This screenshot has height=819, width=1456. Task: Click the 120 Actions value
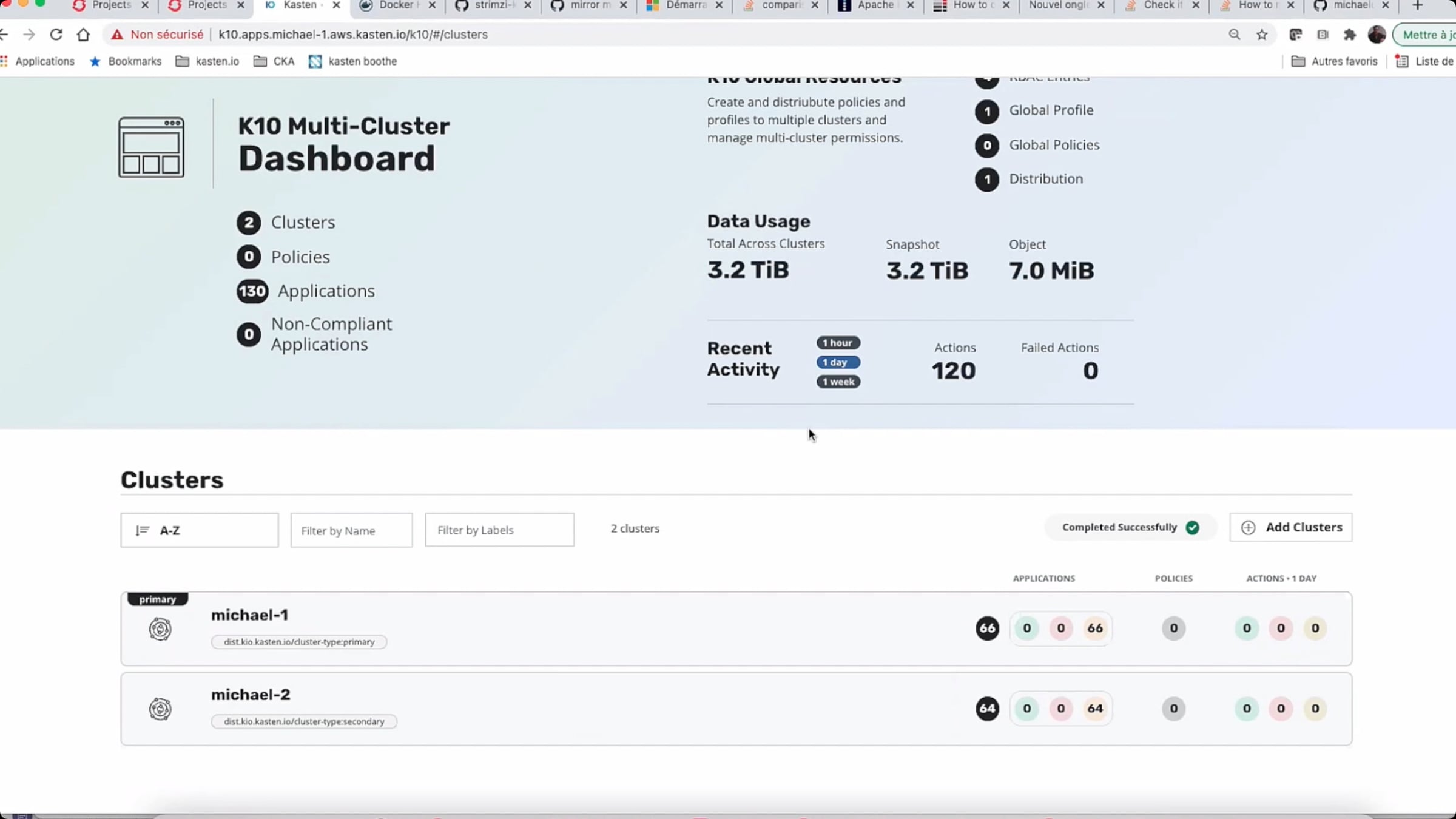954,371
